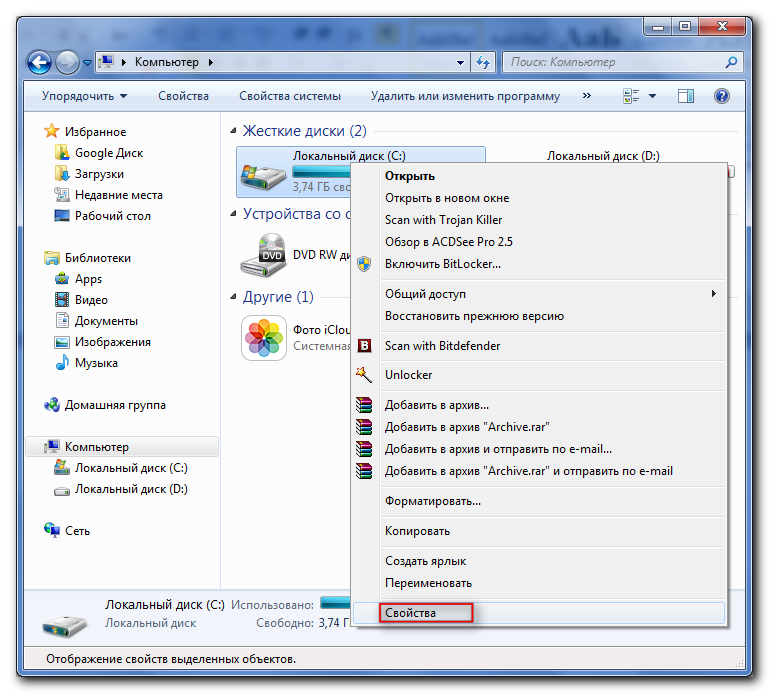770x694 pixels.
Task: Choose Восстановить прежнюю версию
Action: [x=539, y=316]
